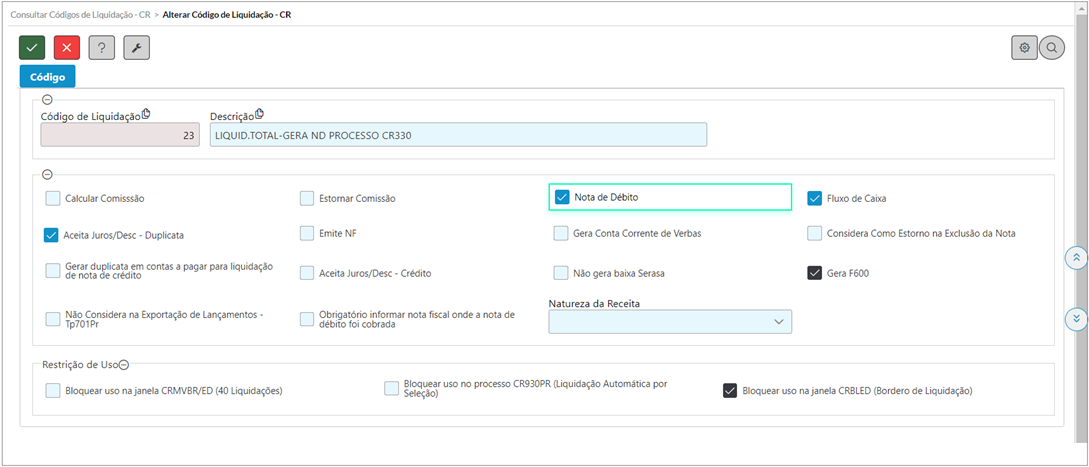The image size is (1089, 467).
Task: Collapse the checkbox options section with the minus
Action: (47, 174)
